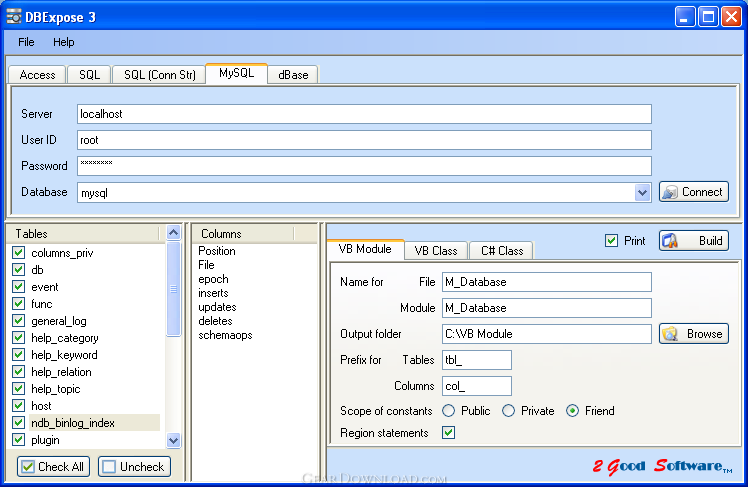Select the updates column entry
The image size is (748, 487).
tap(217, 307)
